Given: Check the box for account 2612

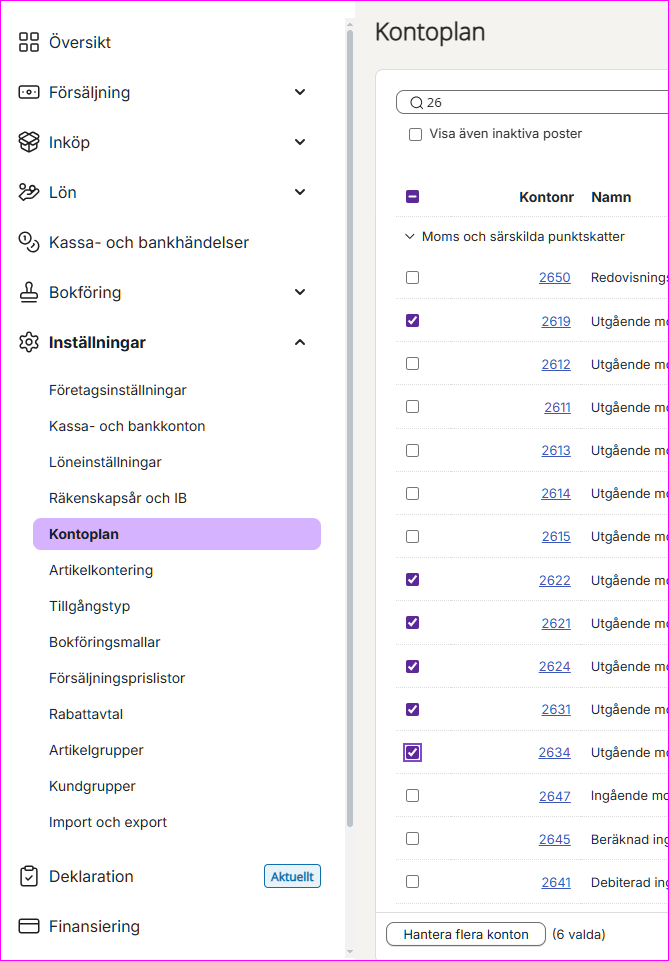Looking at the screenshot, I should click(412, 364).
